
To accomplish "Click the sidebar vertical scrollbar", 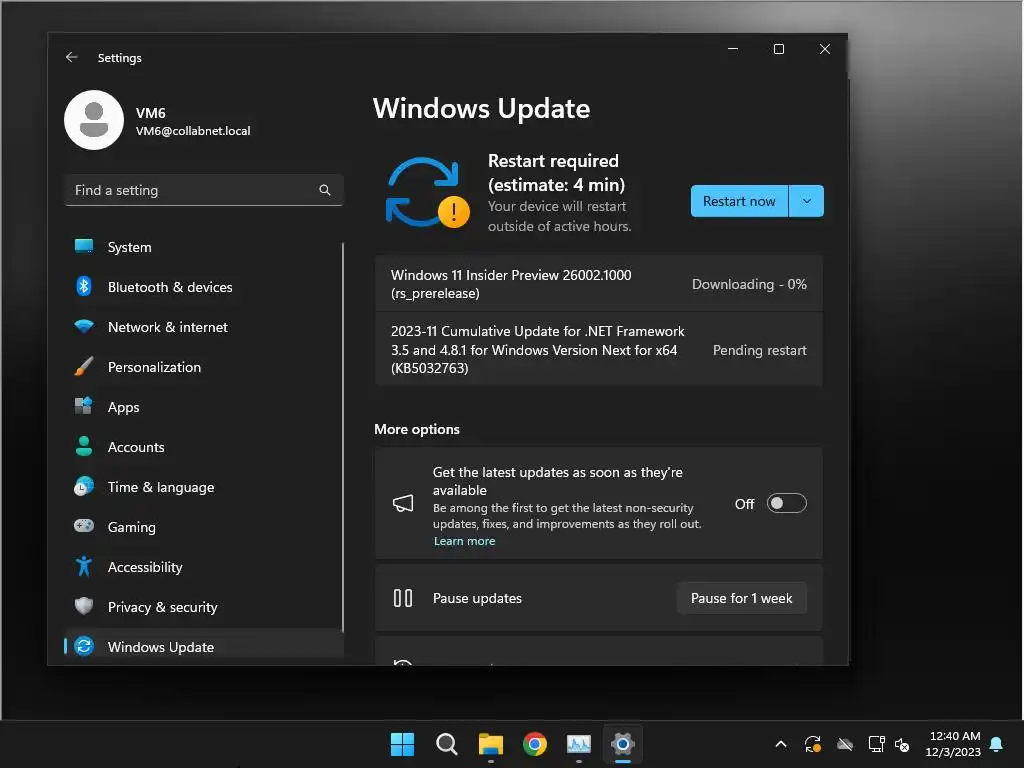I will pyautogui.click(x=342, y=438).
